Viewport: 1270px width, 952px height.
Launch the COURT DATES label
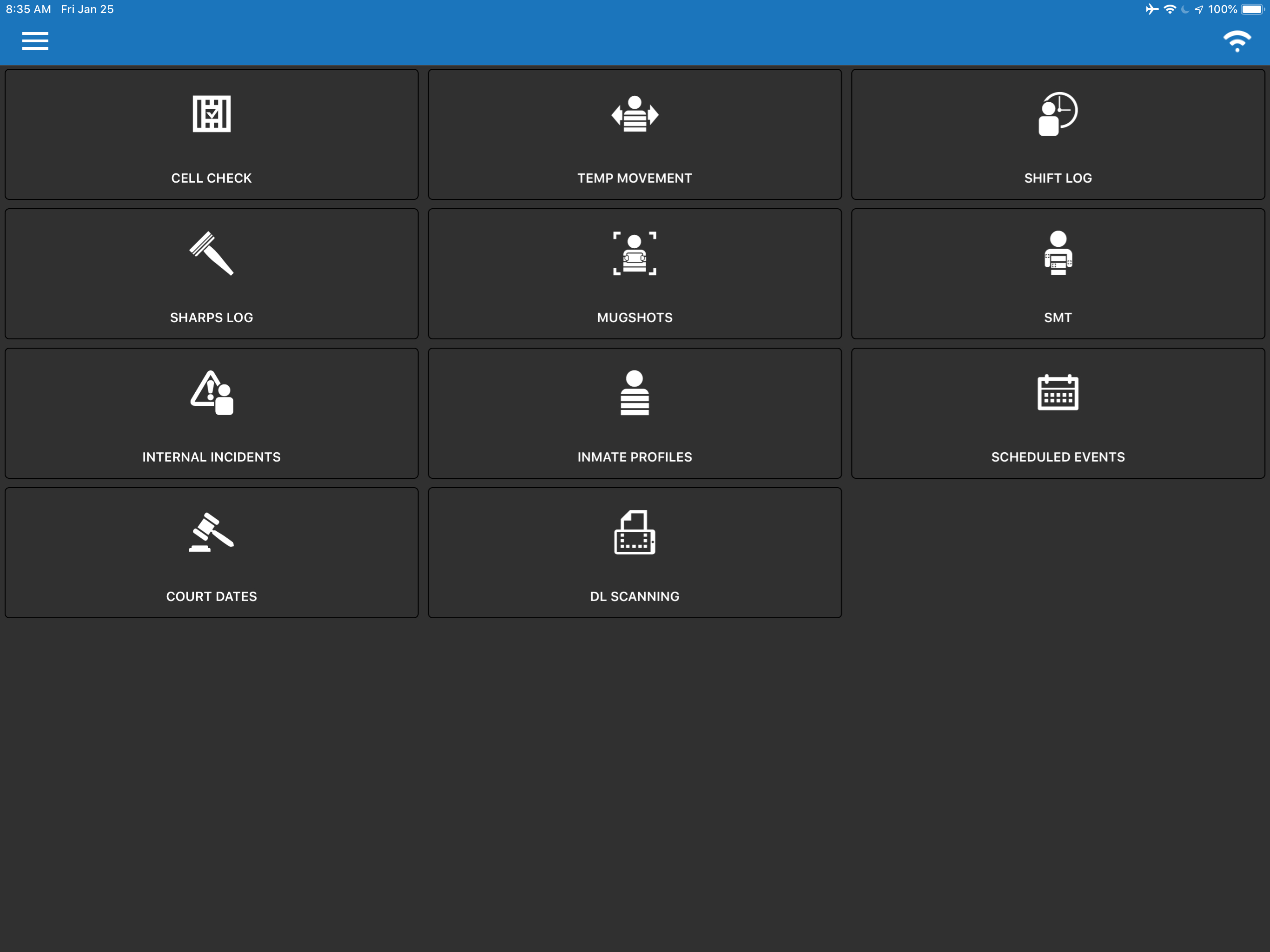[212, 596]
